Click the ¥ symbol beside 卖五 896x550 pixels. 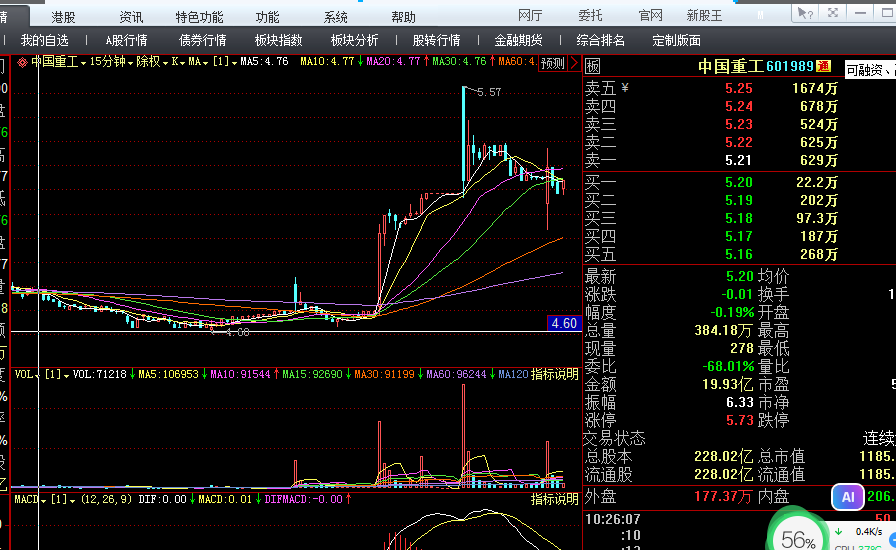coord(625,87)
